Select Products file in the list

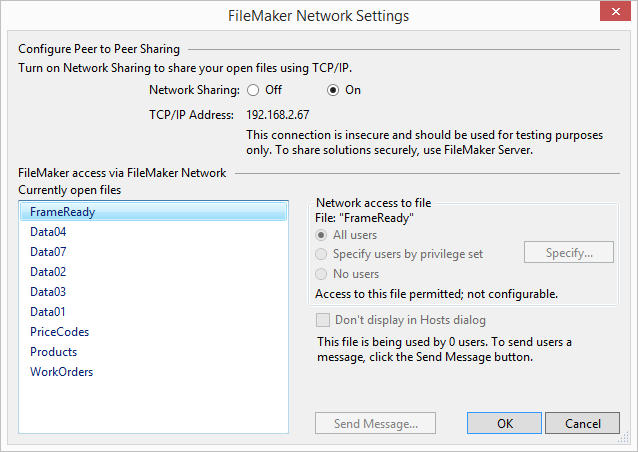54,352
